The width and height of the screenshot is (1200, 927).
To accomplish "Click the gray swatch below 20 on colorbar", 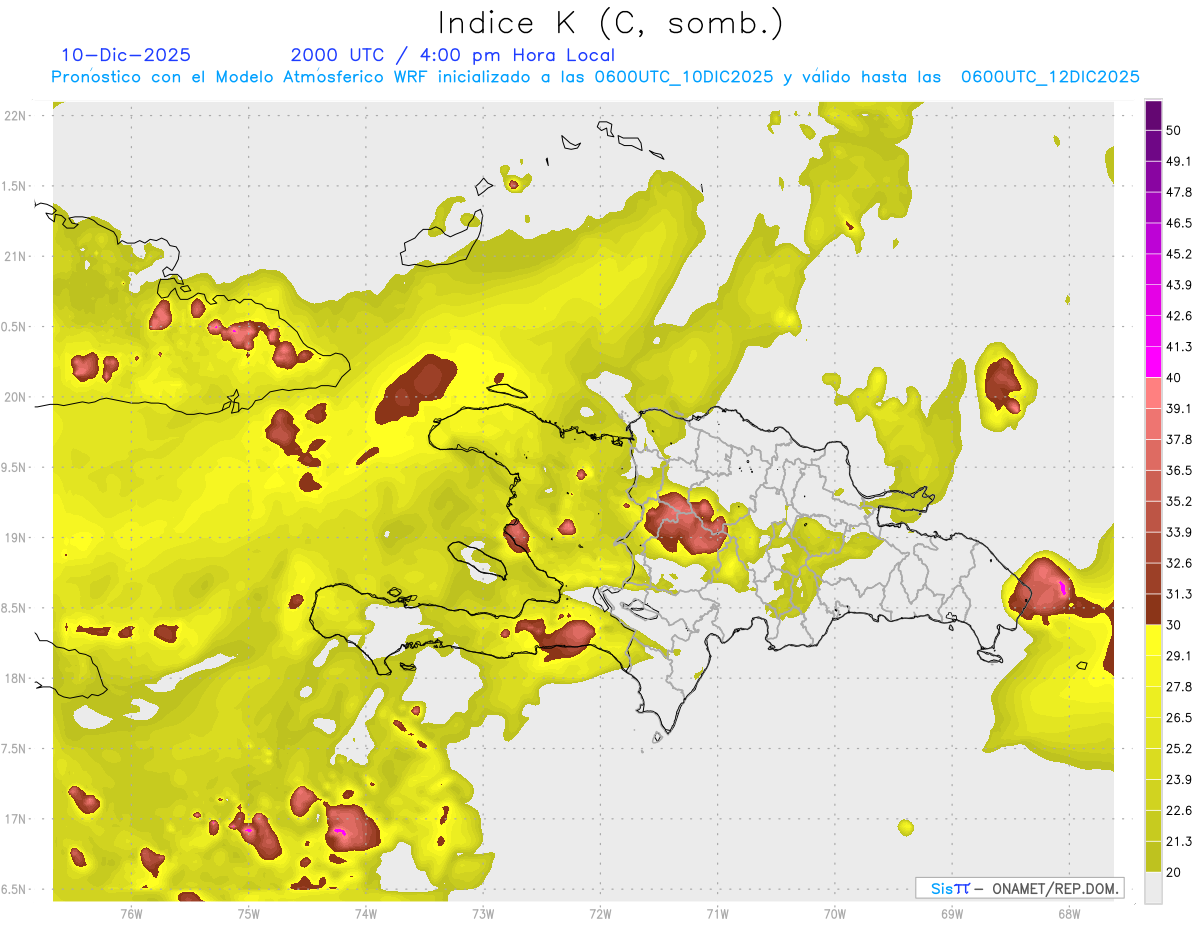I will pyautogui.click(x=1153, y=888).
